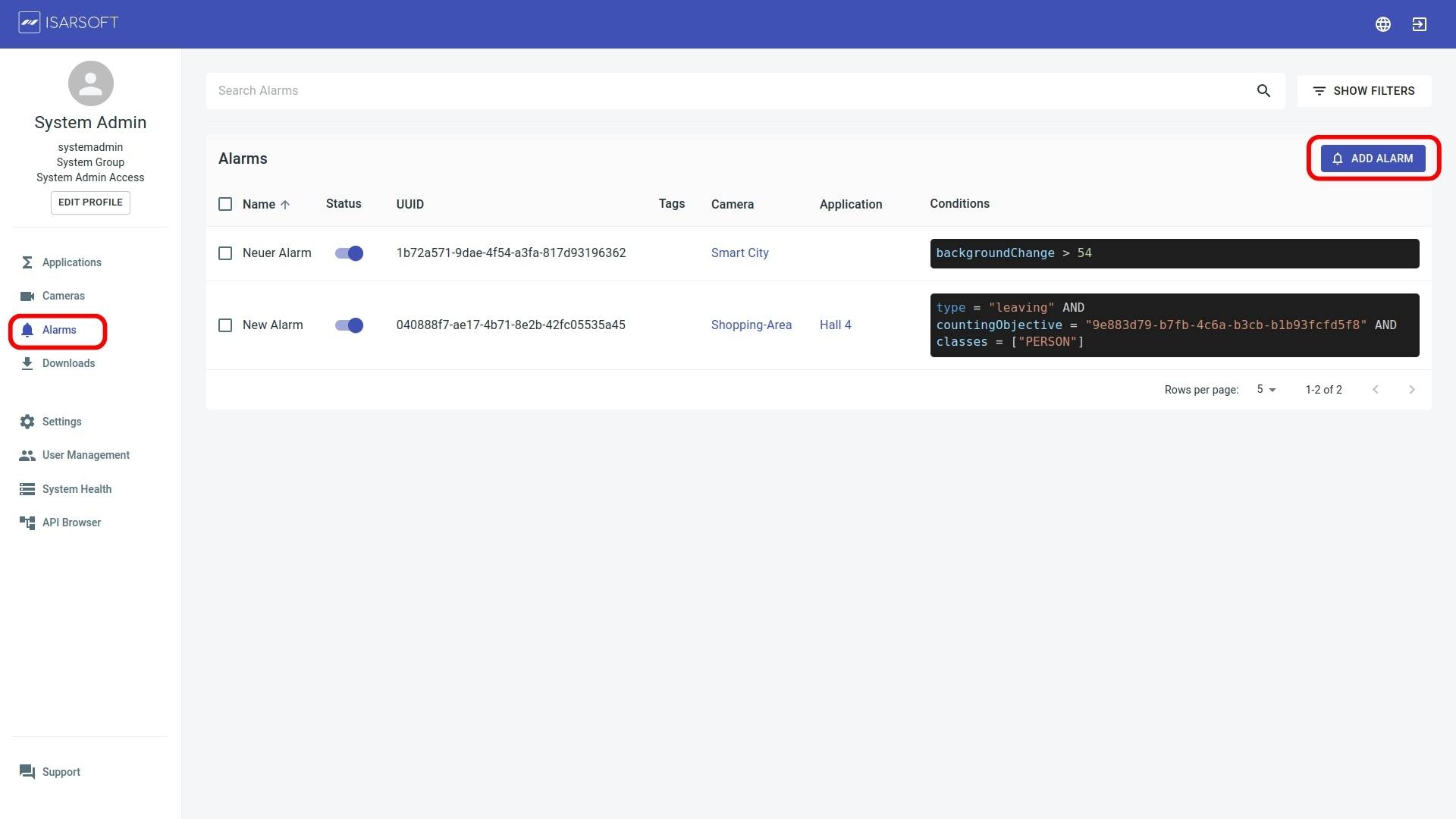Click the backgroundChange > 54 condition
1456x819 pixels.
pos(1175,253)
